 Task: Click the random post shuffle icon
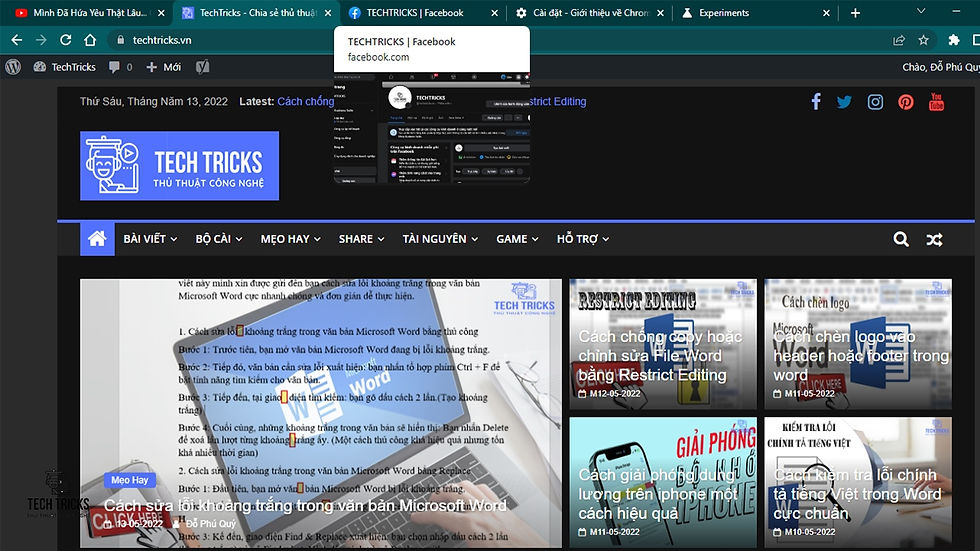934,239
